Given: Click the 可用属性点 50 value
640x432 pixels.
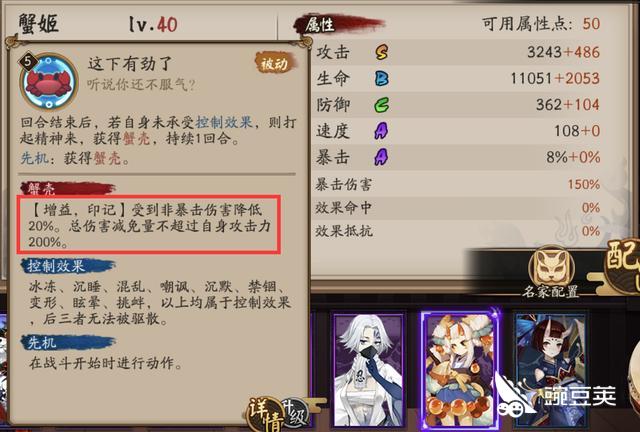Looking at the screenshot, I should 591,23.
